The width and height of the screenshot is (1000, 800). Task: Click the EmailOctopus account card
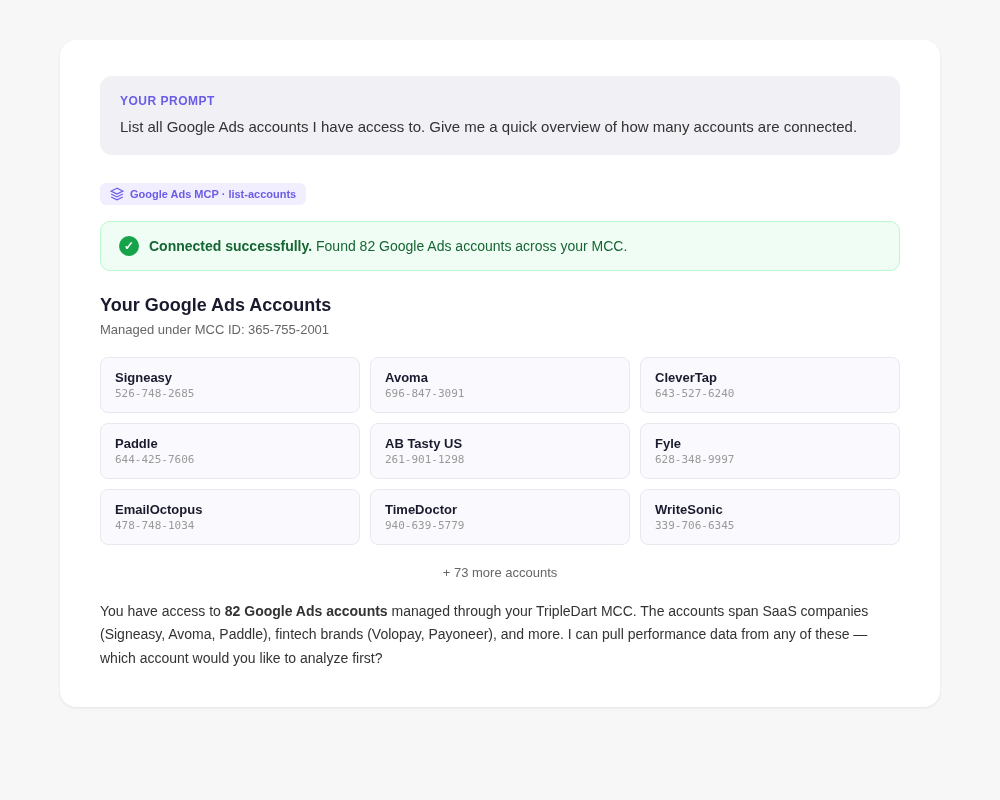pyautogui.click(x=230, y=517)
